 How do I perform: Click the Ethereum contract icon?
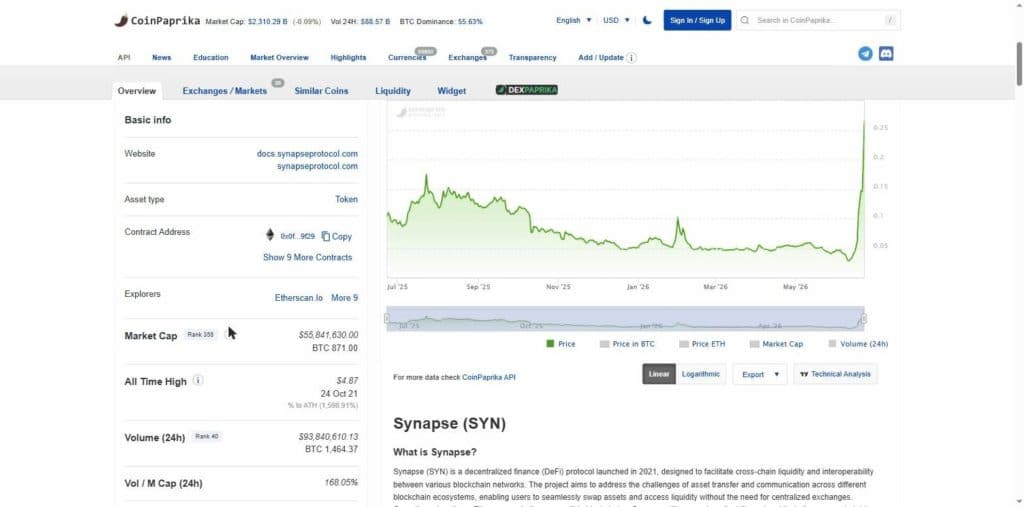click(x=270, y=235)
